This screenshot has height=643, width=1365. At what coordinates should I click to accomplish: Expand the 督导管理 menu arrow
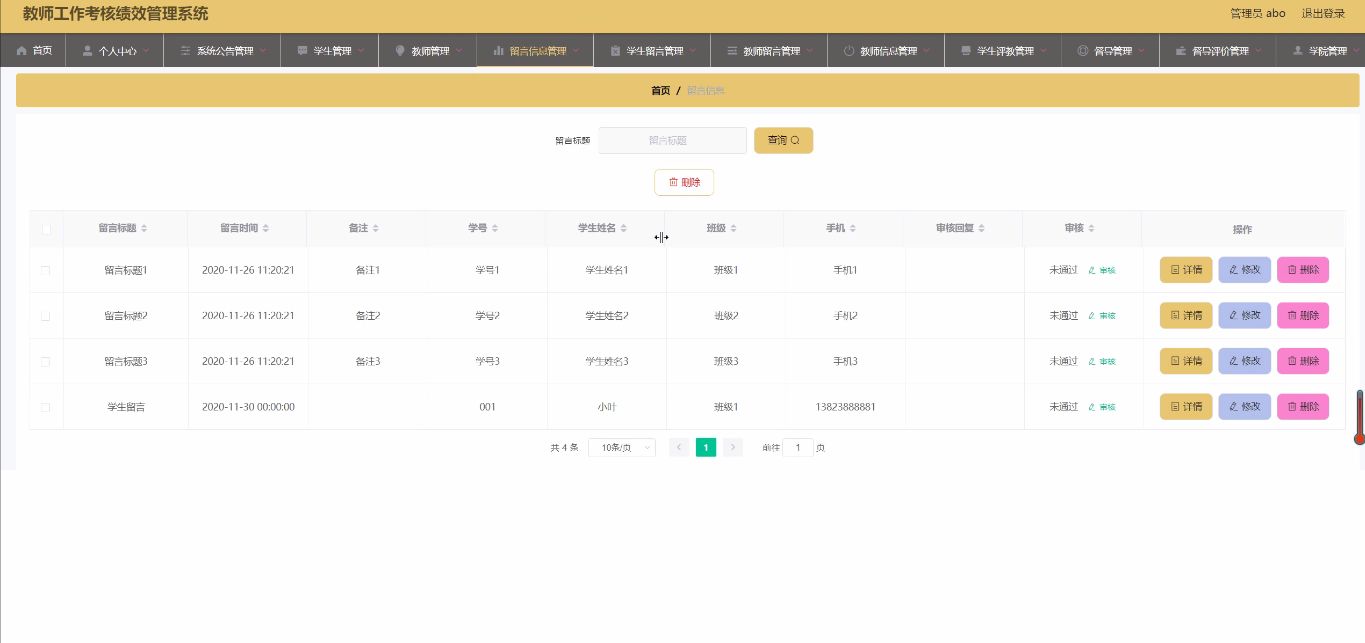point(1141,50)
